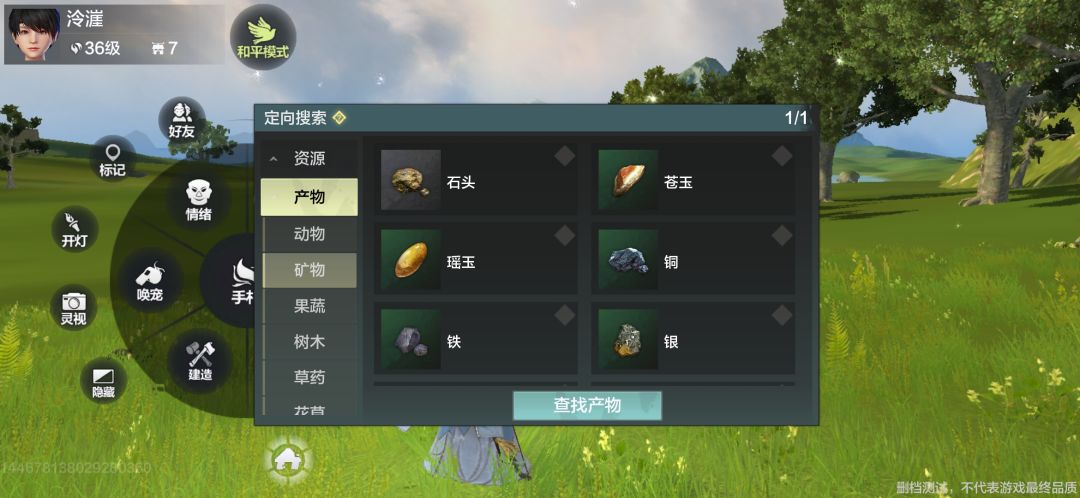Open the 灵视 camera icon

(x=74, y=307)
